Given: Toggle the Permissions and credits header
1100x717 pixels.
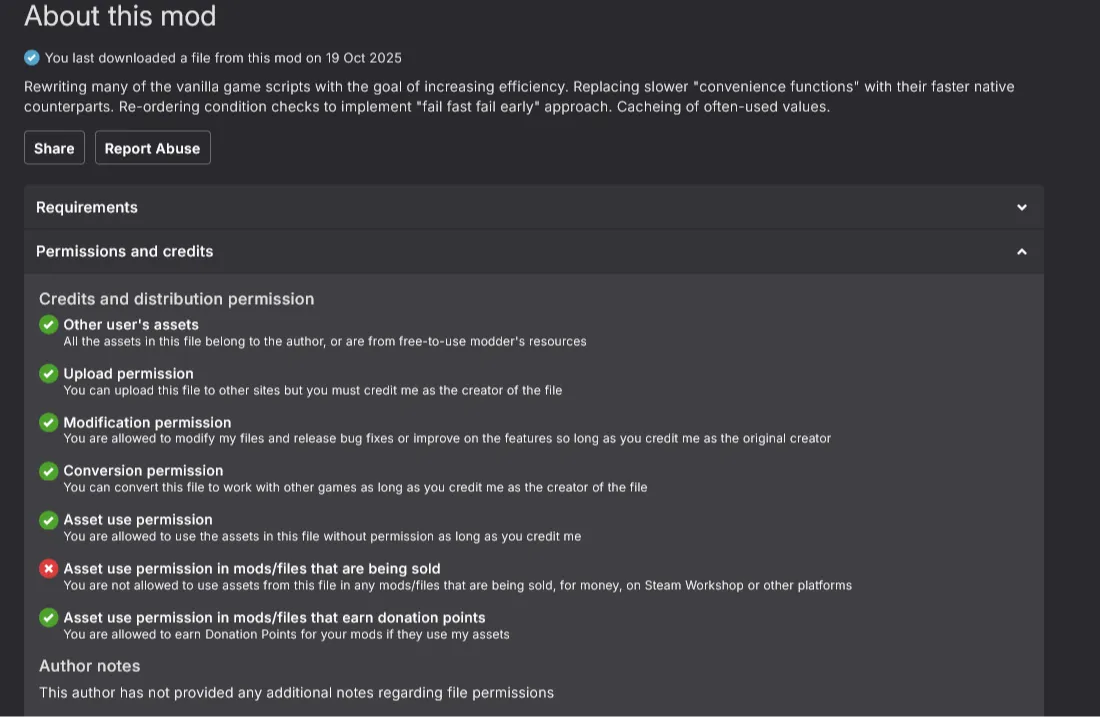Looking at the screenshot, I should (x=125, y=251).
